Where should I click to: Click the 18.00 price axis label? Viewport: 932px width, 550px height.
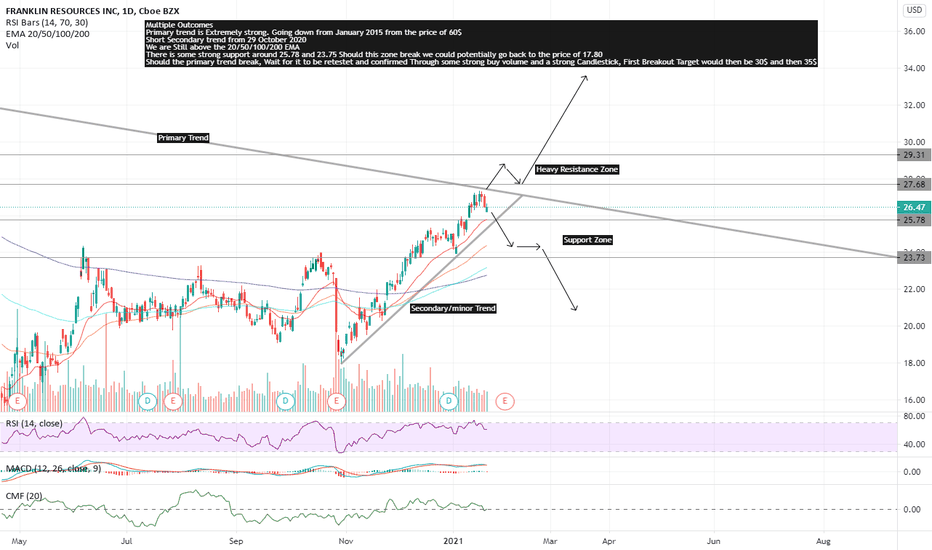point(914,363)
